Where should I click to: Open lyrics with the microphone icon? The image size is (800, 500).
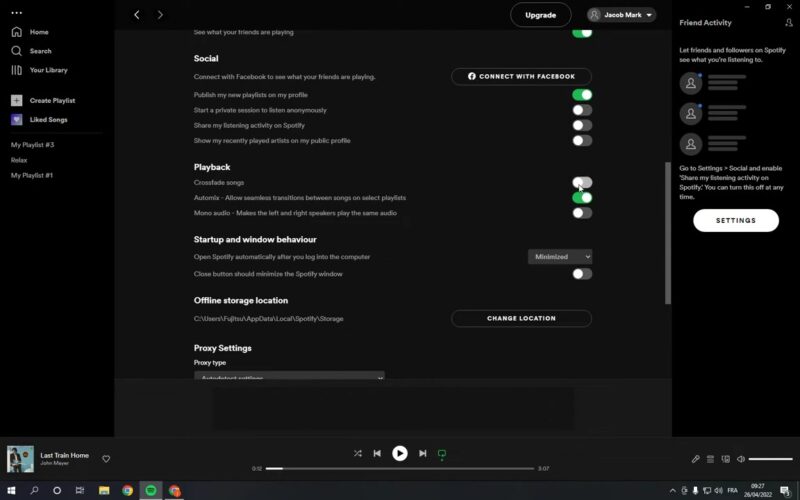[x=695, y=459]
